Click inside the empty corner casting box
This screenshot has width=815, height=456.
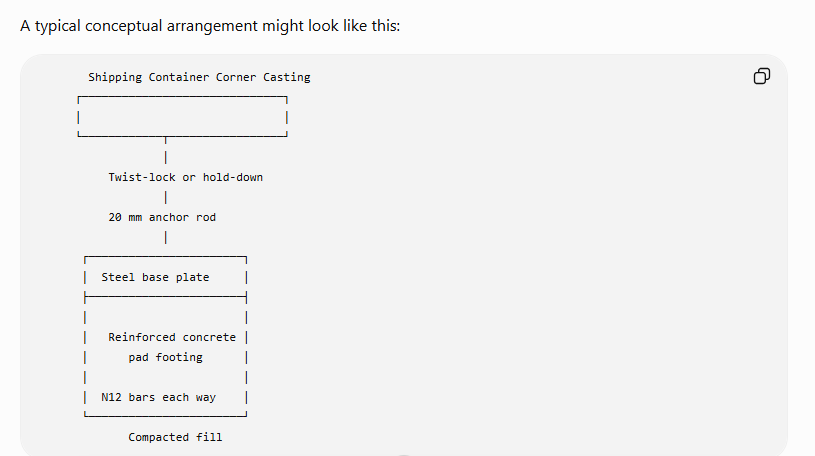[182, 118]
